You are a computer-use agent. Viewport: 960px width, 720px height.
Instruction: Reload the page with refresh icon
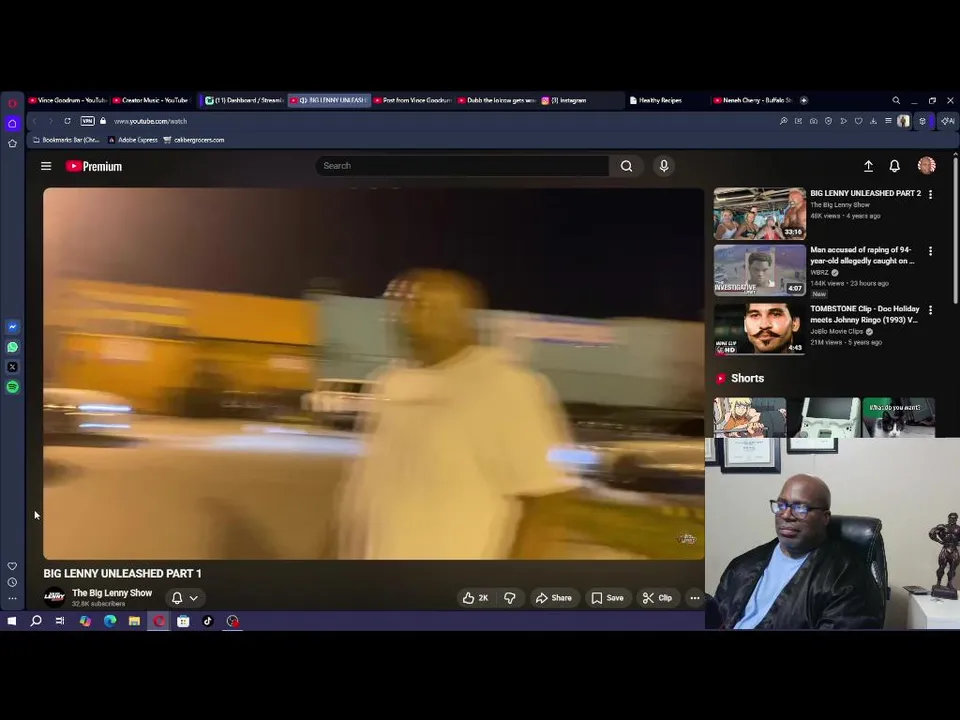pos(67,121)
